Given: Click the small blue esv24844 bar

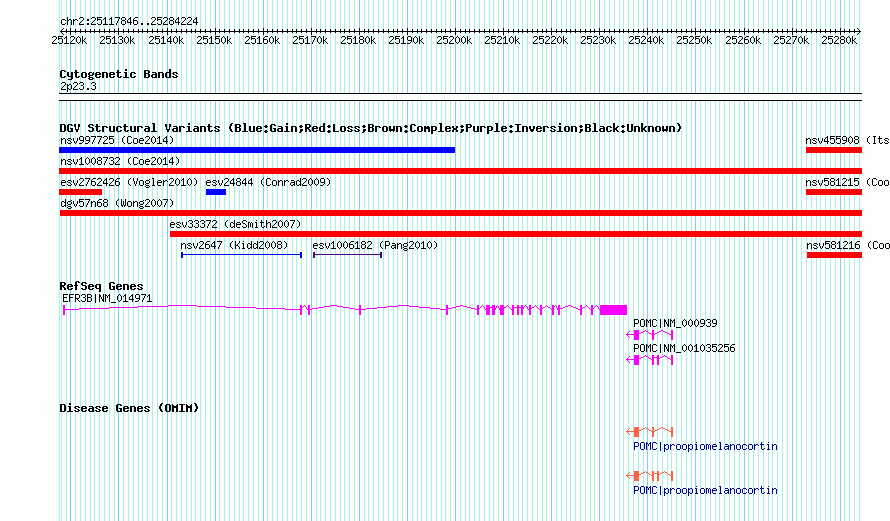Looking at the screenshot, I should click(x=216, y=192).
